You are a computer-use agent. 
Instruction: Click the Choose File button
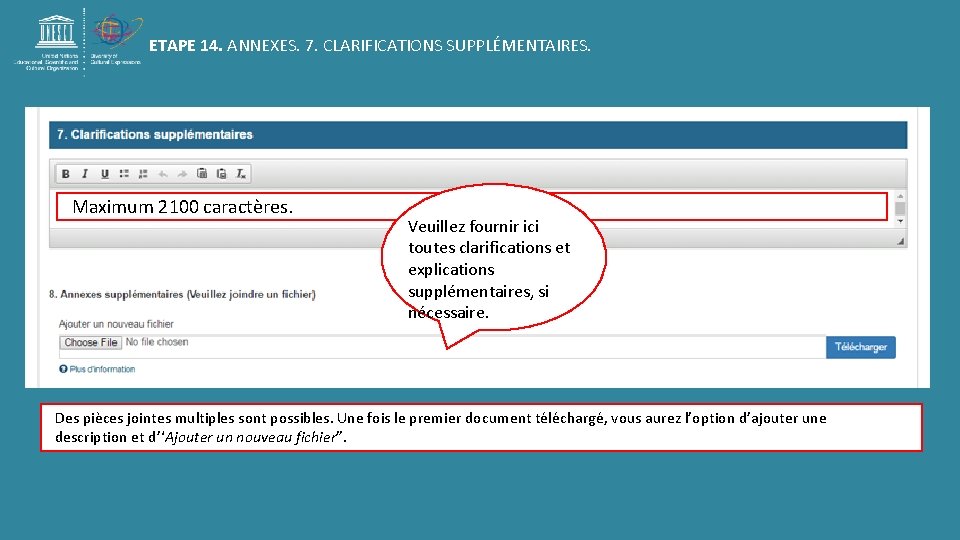pos(91,342)
